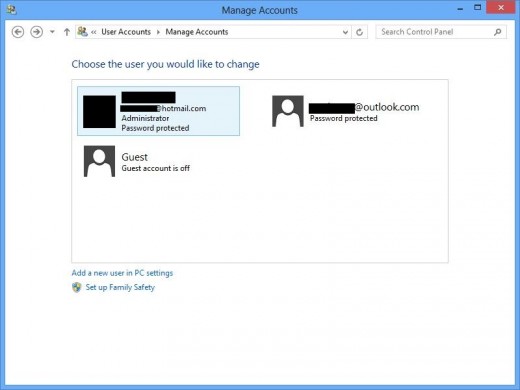Click the window title bar icon
520x390 pixels.
point(11,10)
